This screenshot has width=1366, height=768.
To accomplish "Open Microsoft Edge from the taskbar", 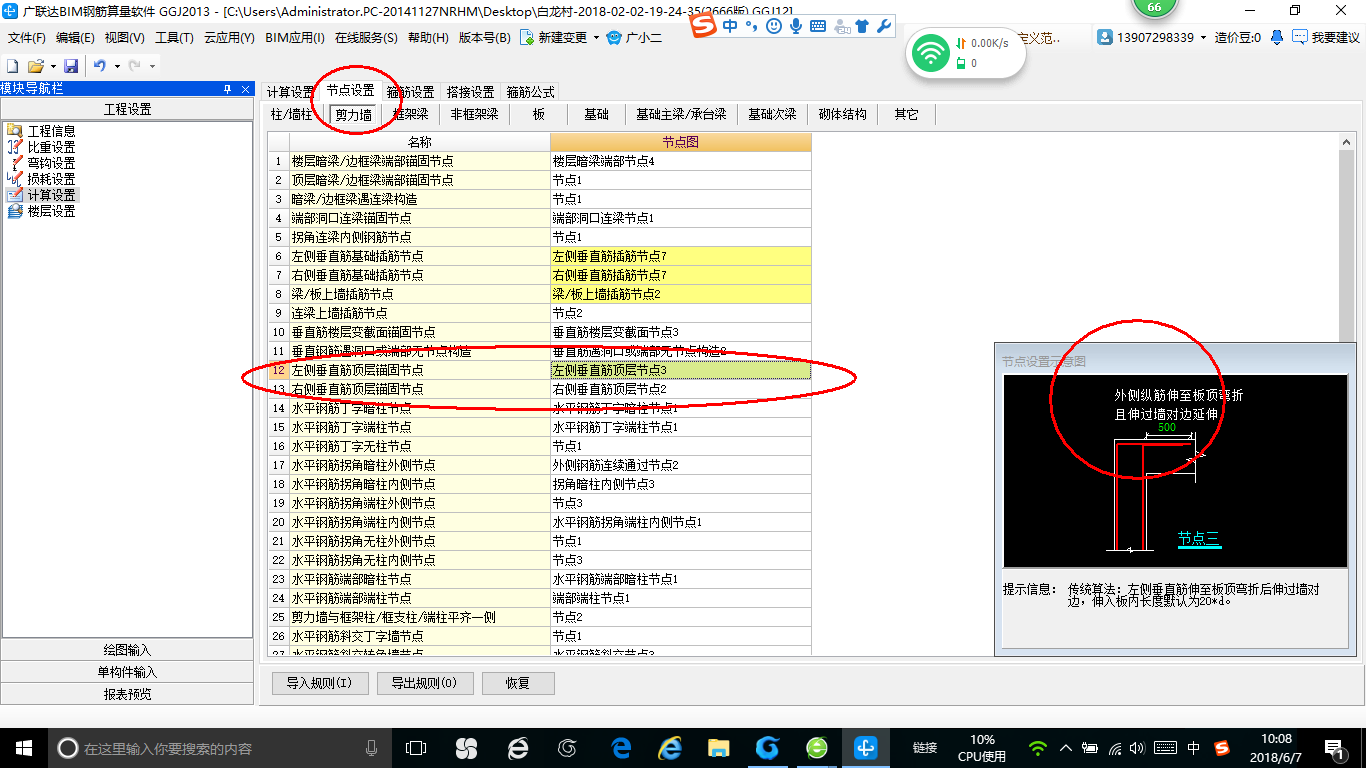I will click(x=620, y=747).
